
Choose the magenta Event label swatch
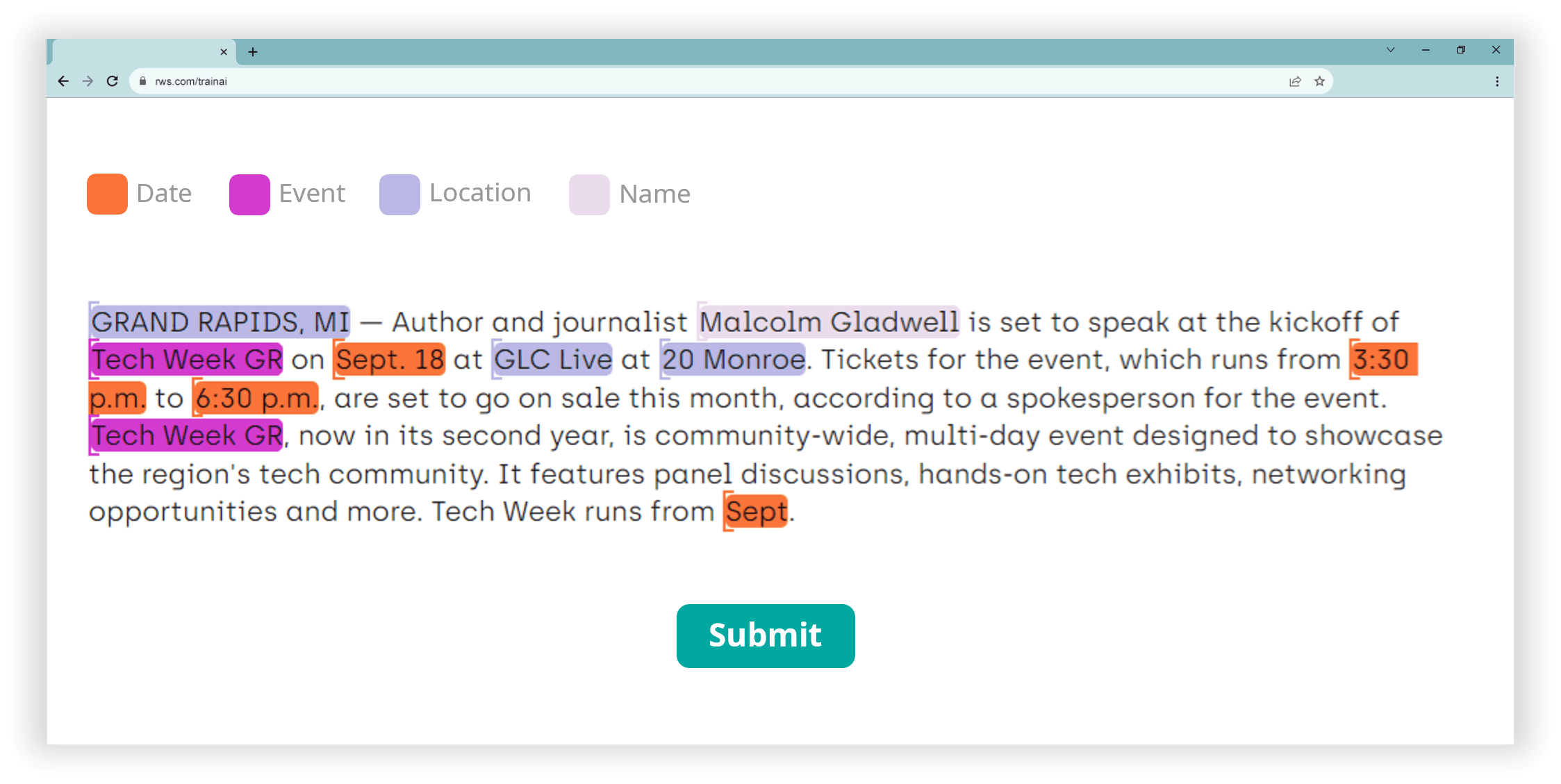pos(249,194)
